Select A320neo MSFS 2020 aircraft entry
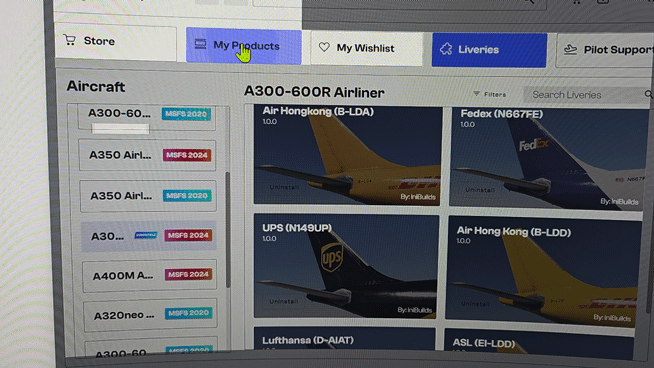The image size is (654, 368). coord(151,315)
